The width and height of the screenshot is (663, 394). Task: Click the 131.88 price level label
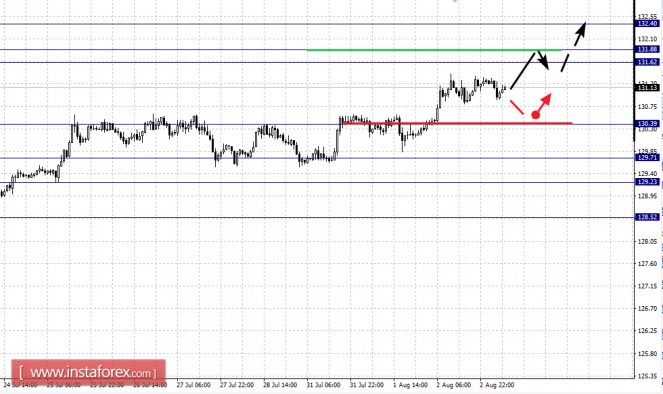click(647, 49)
